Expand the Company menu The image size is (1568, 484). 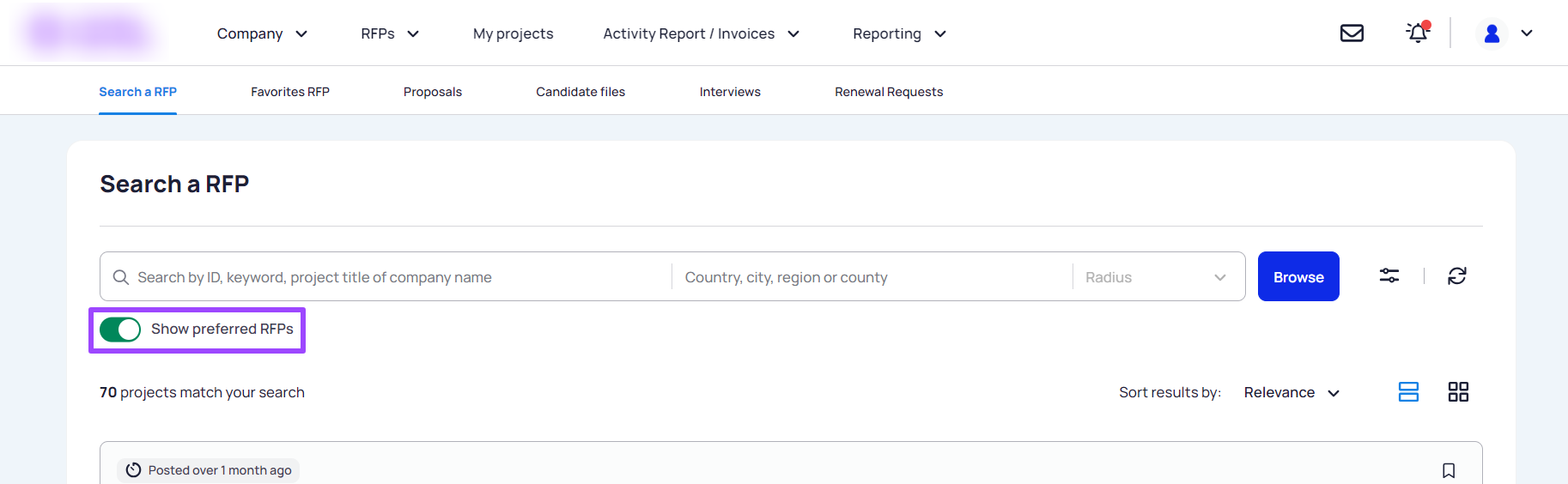(262, 33)
